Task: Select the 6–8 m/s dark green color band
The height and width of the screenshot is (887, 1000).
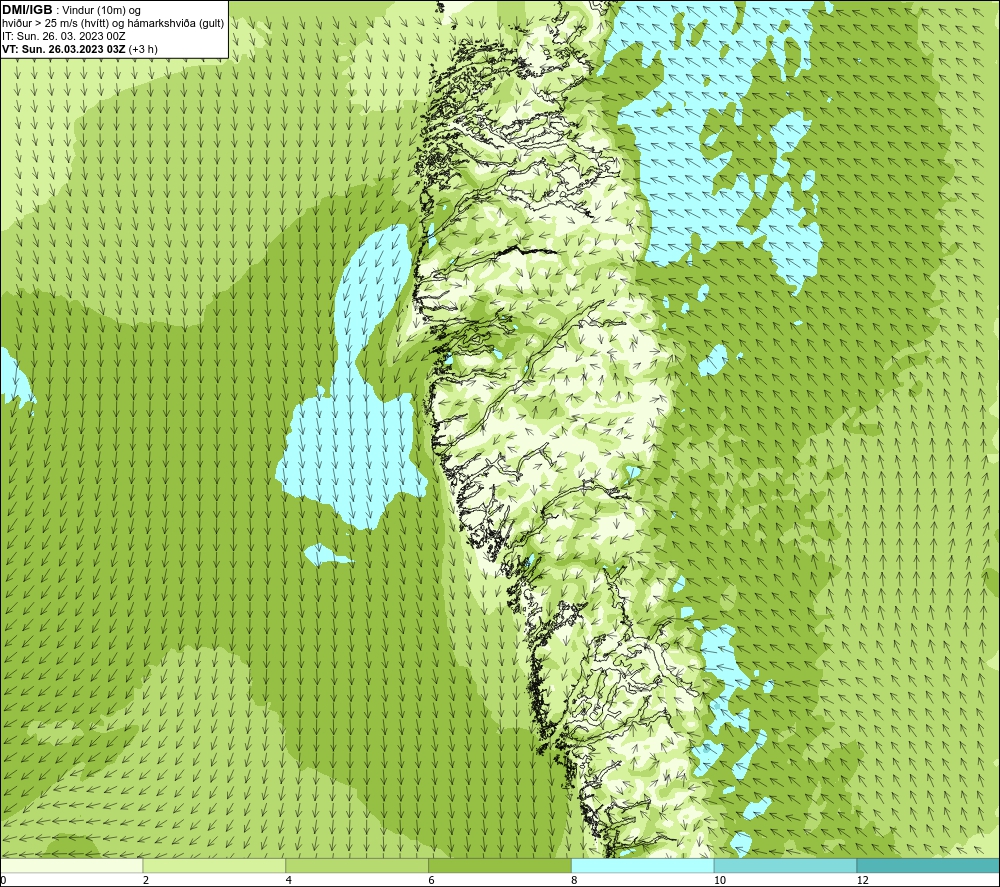Action: (x=500, y=865)
